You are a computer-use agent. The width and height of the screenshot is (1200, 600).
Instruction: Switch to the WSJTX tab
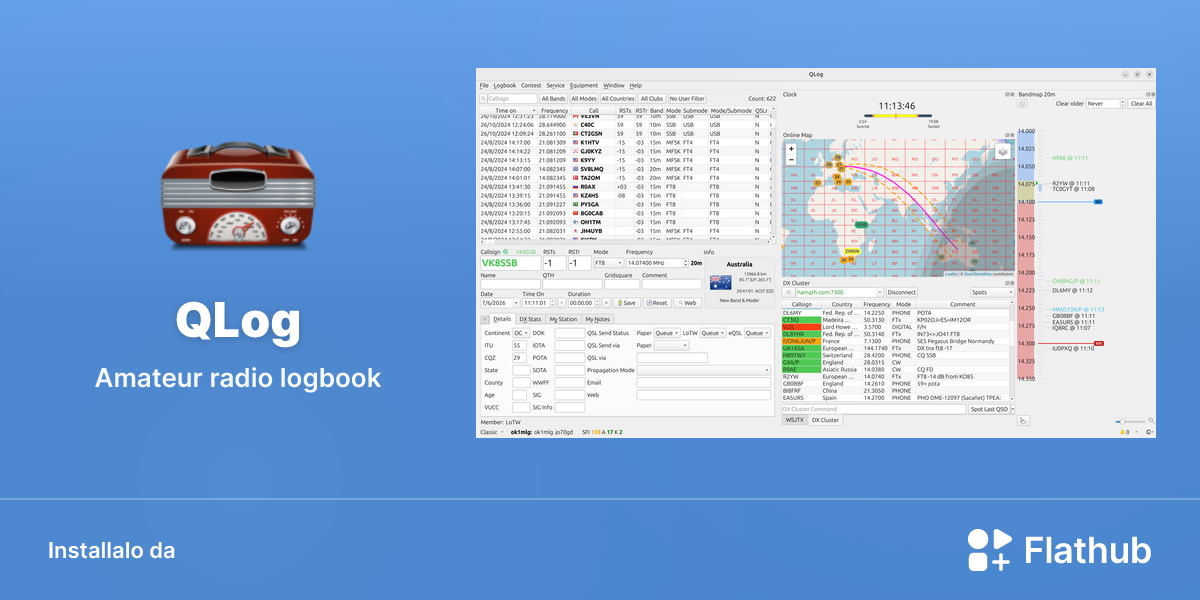[794, 420]
